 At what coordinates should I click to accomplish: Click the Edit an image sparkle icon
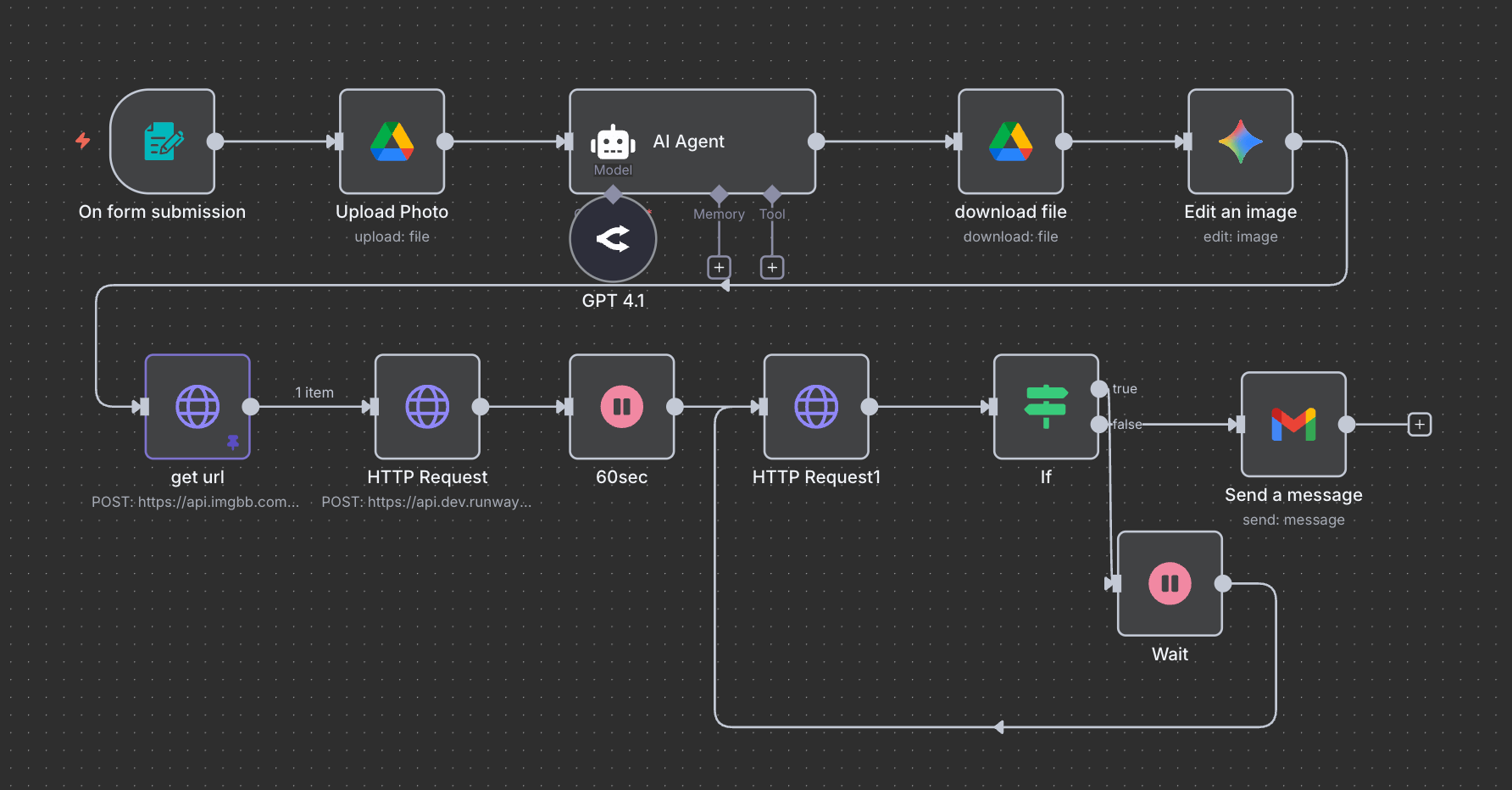click(x=1240, y=142)
